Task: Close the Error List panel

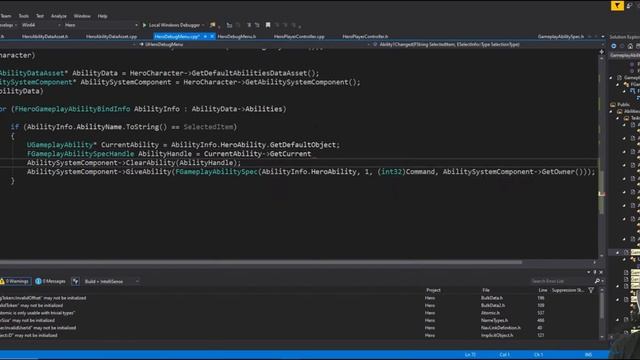Action: click(x=601, y=272)
